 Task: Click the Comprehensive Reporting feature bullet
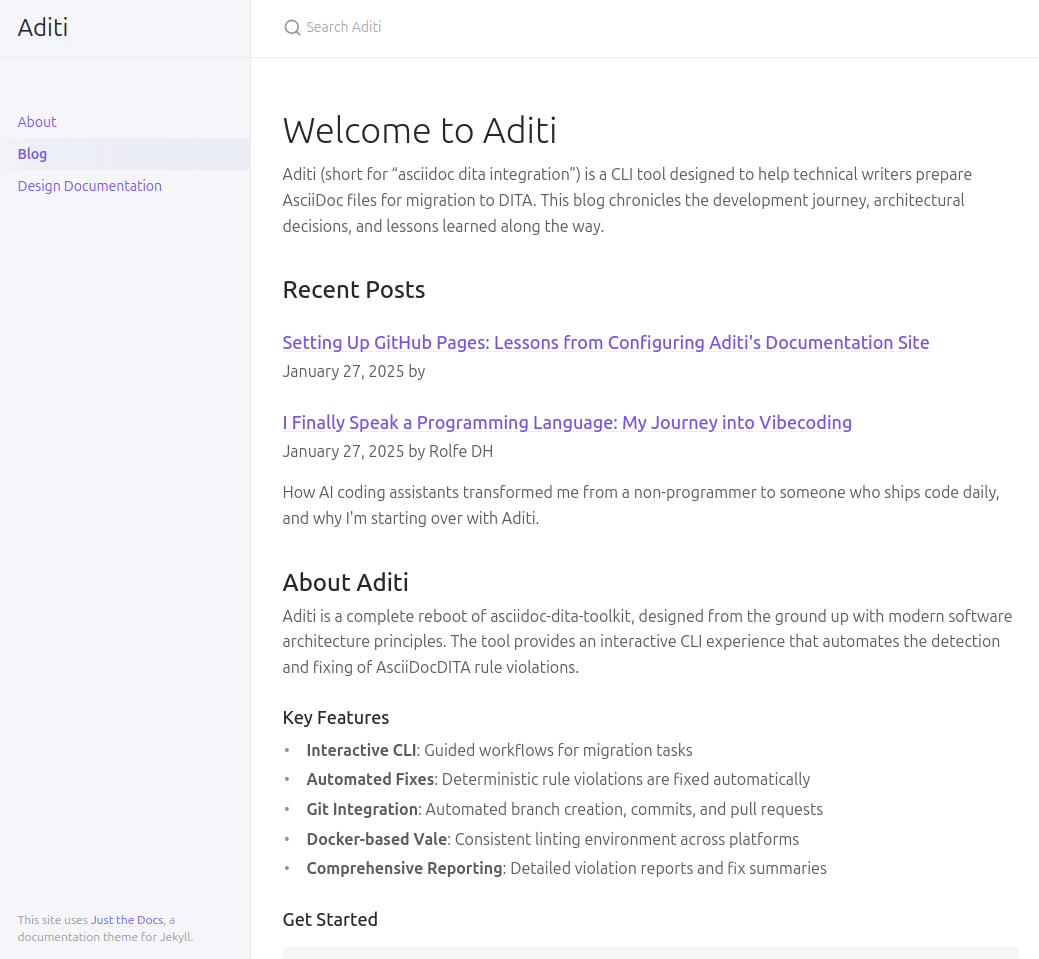pos(567,868)
